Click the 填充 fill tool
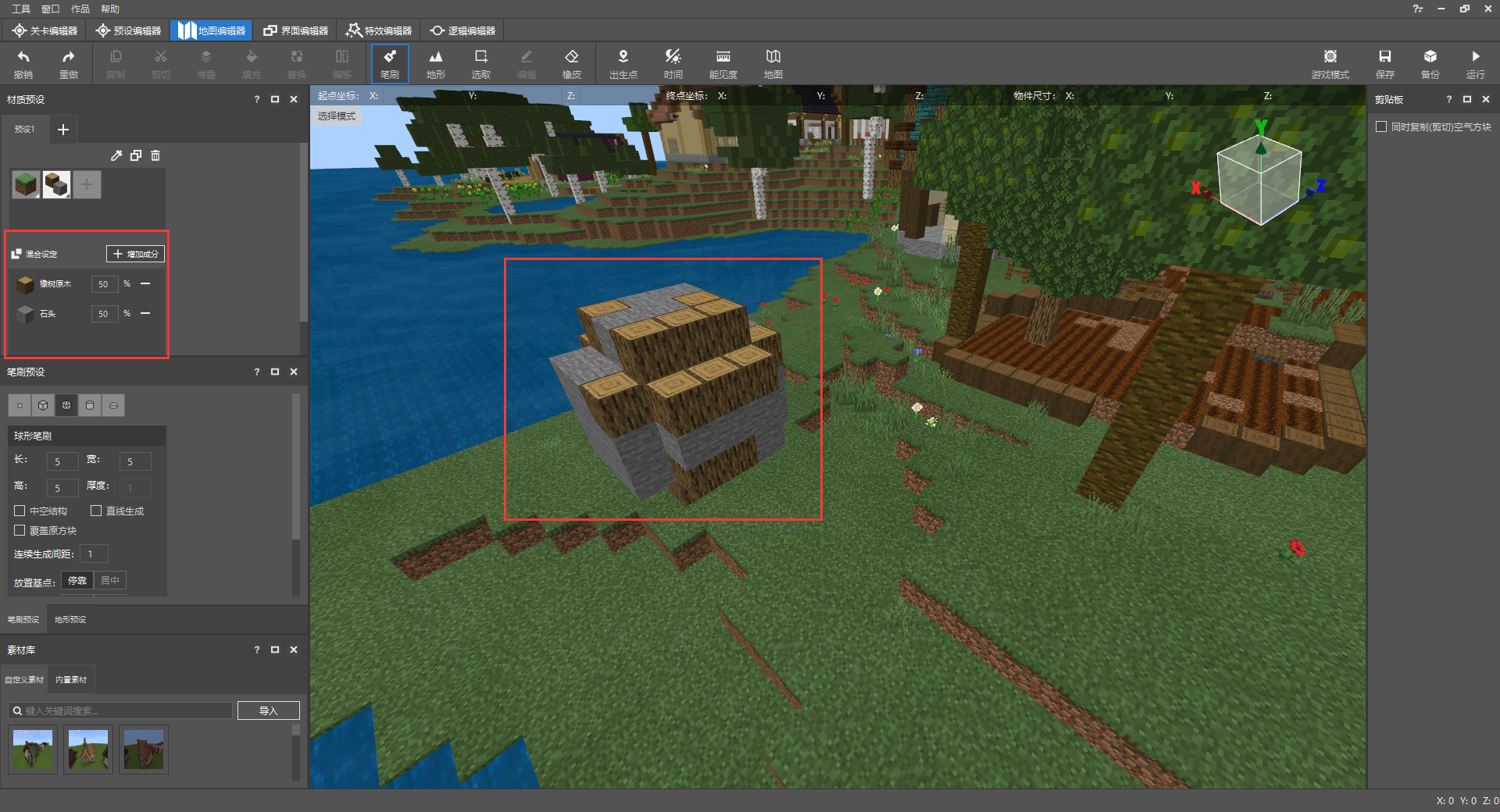 (252, 63)
